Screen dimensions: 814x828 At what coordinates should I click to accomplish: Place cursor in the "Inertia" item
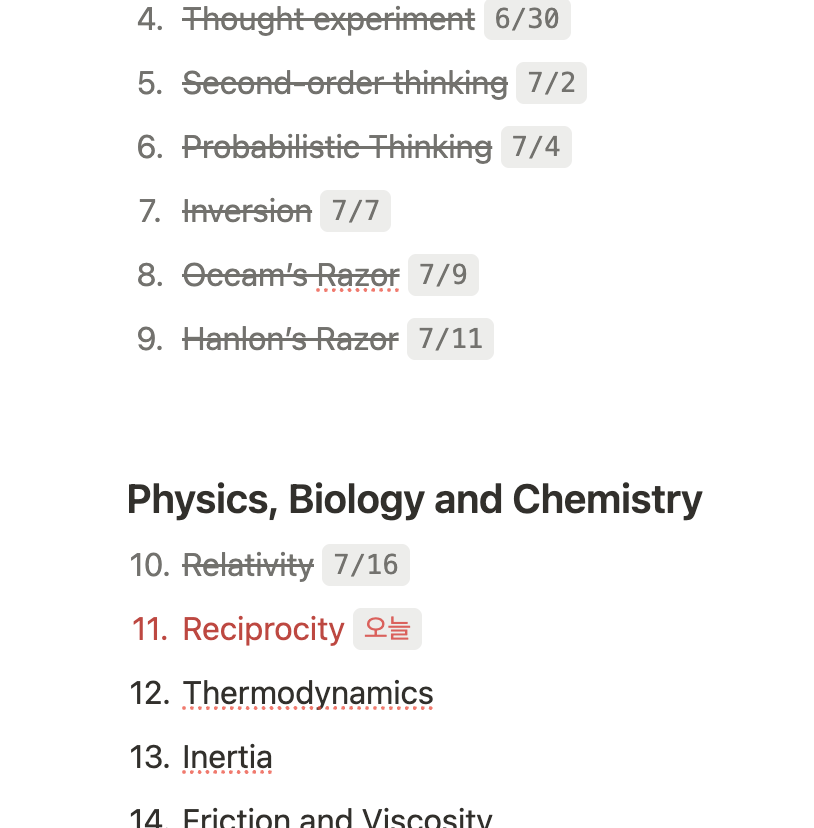coord(227,757)
